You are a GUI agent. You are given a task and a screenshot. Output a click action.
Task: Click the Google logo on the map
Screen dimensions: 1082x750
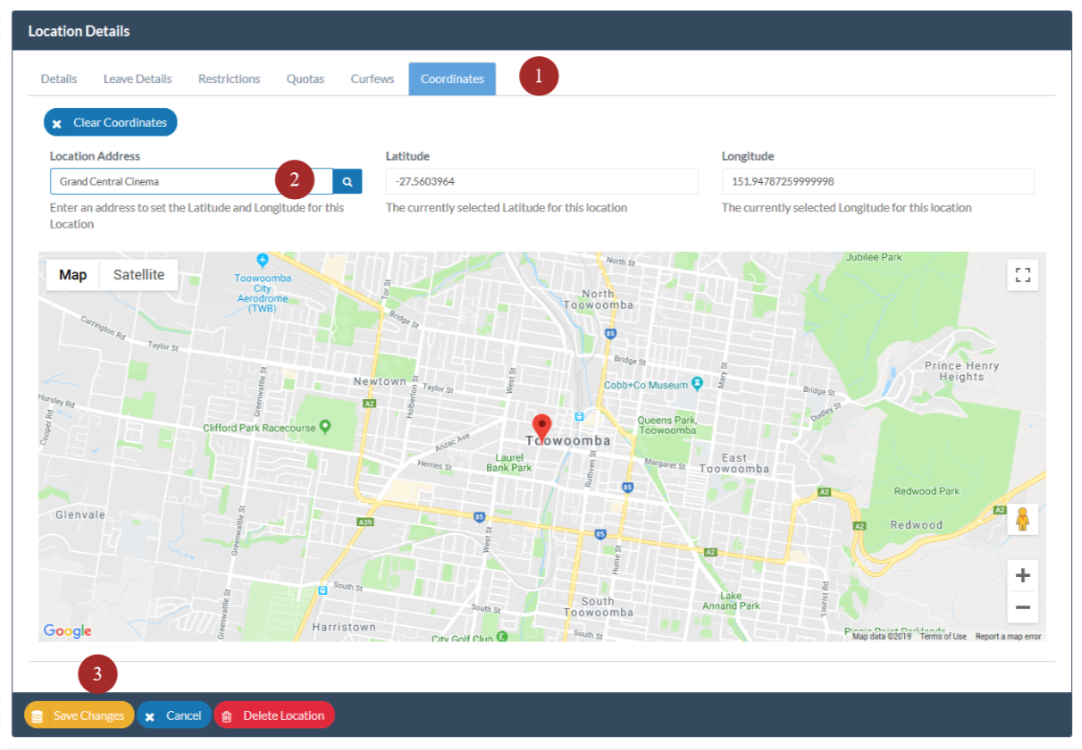(67, 630)
